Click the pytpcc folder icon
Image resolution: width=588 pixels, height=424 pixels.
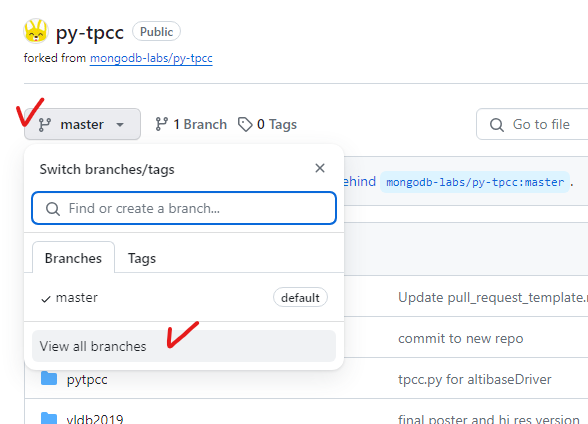coord(49,379)
